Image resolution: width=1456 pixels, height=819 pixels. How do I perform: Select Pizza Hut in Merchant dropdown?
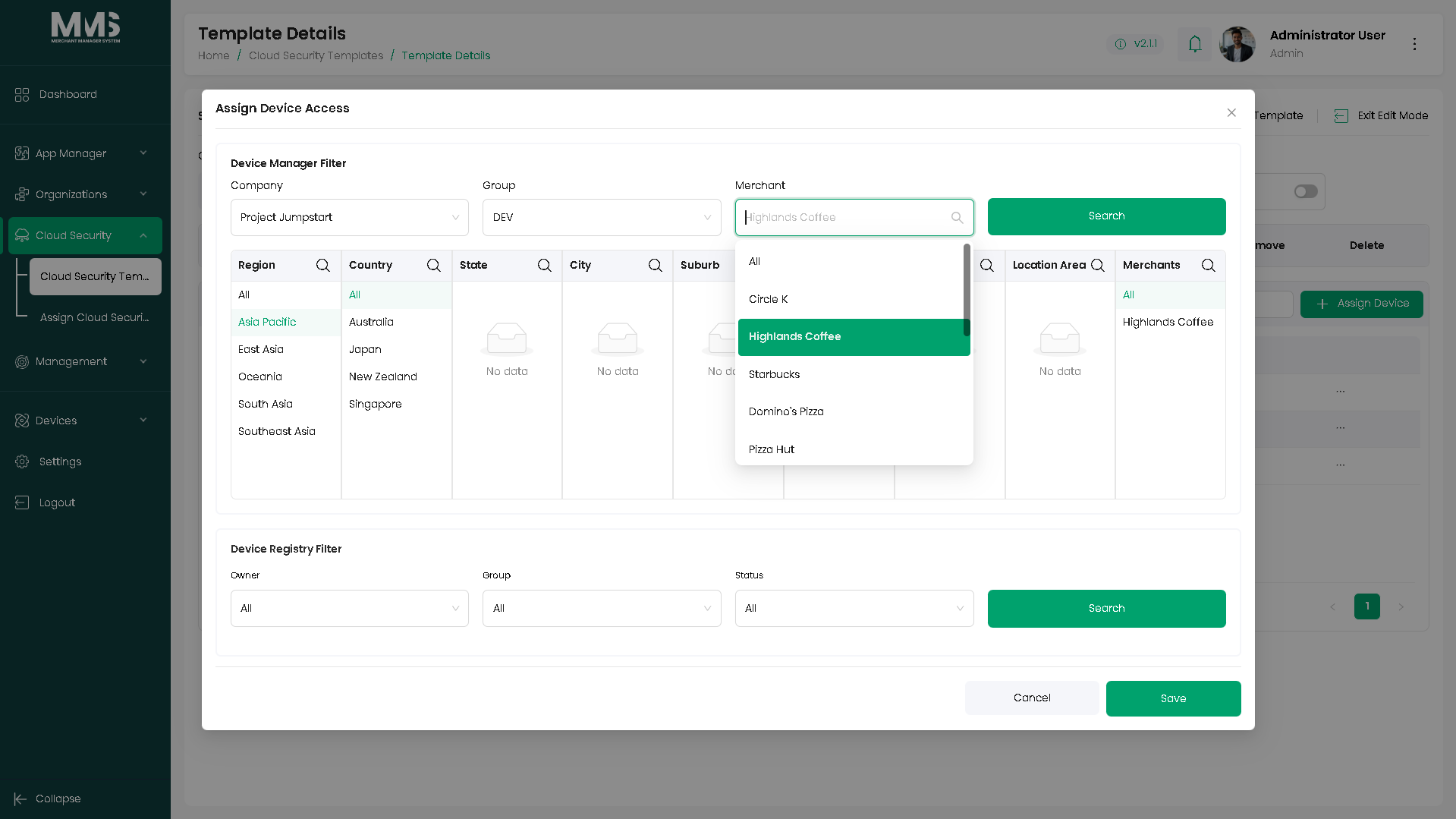[x=854, y=449]
